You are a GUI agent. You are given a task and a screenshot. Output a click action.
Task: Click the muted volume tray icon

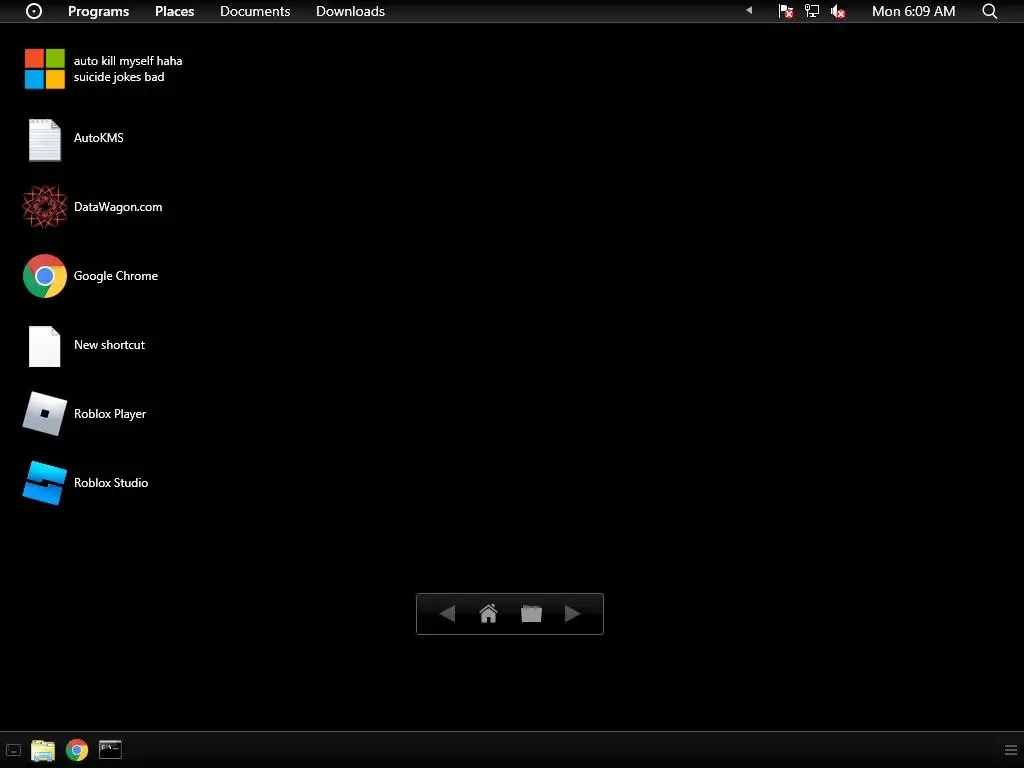(x=838, y=11)
